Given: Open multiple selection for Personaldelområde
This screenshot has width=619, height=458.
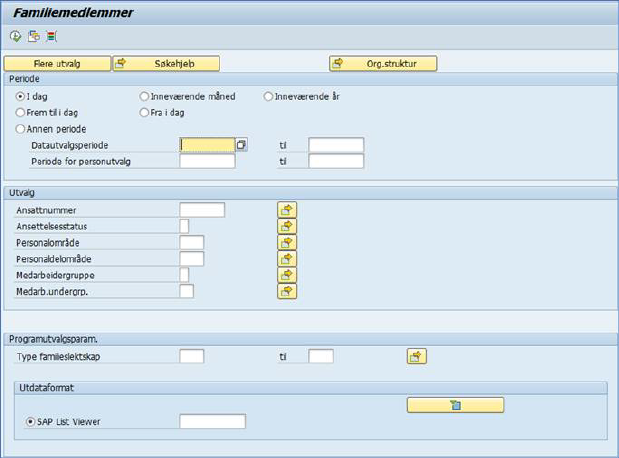Looking at the screenshot, I should point(287,259).
